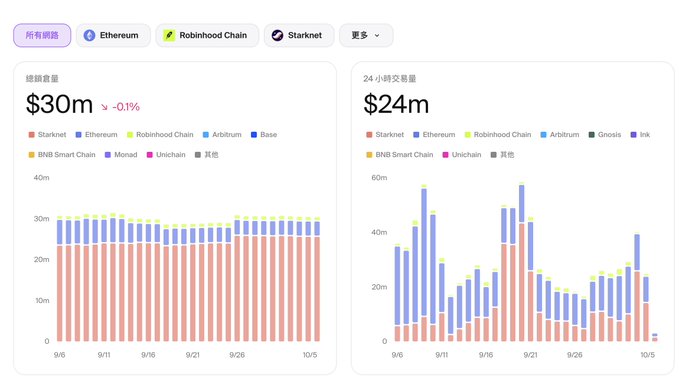Click the 9/26 date label in 總鎖倉量 chart

point(237,355)
